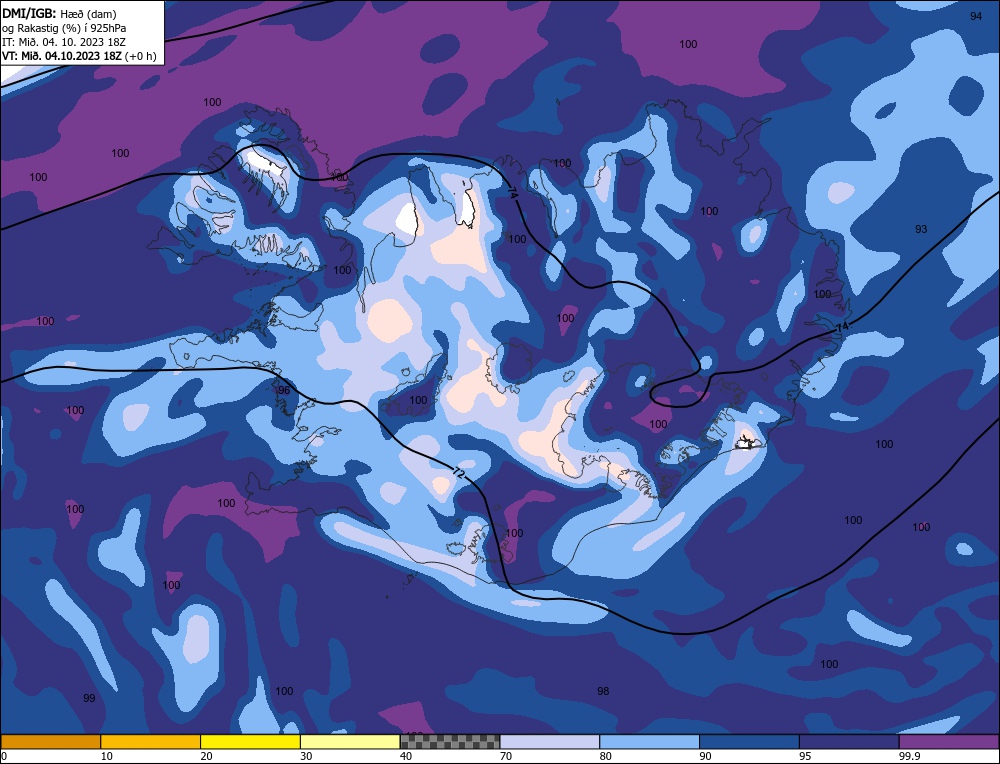Viewport: 1000px width, 764px height.
Task: Click the purple legend swatch above 99.9
Action: (949, 742)
